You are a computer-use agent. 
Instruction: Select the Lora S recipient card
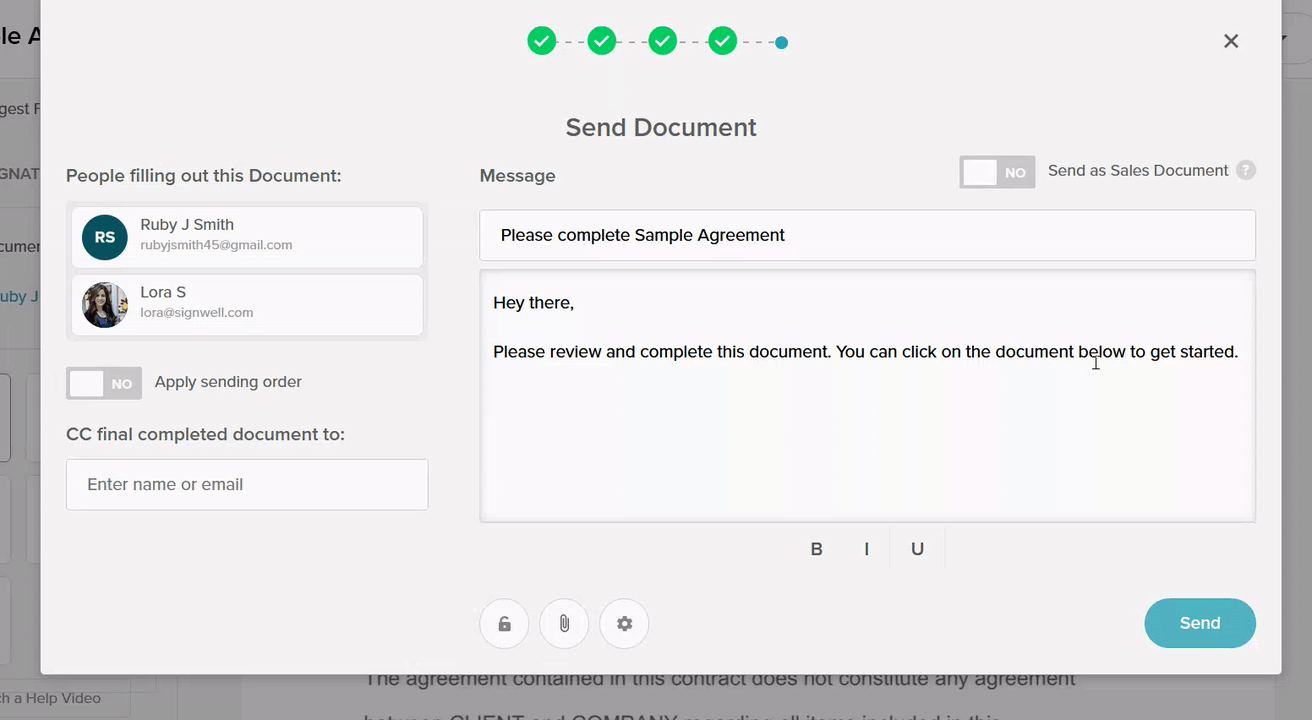(246, 304)
